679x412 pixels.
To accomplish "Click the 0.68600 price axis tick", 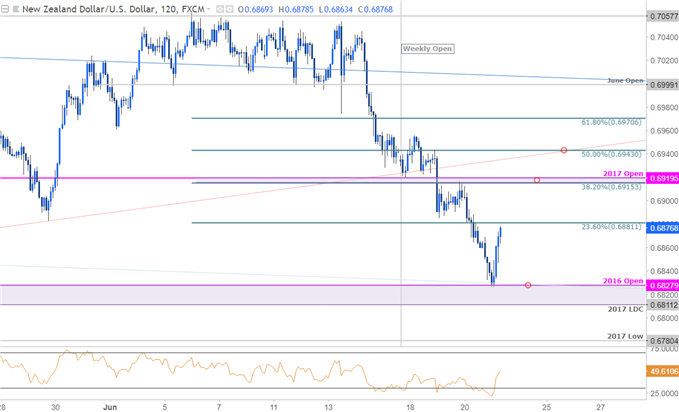I will [664, 248].
